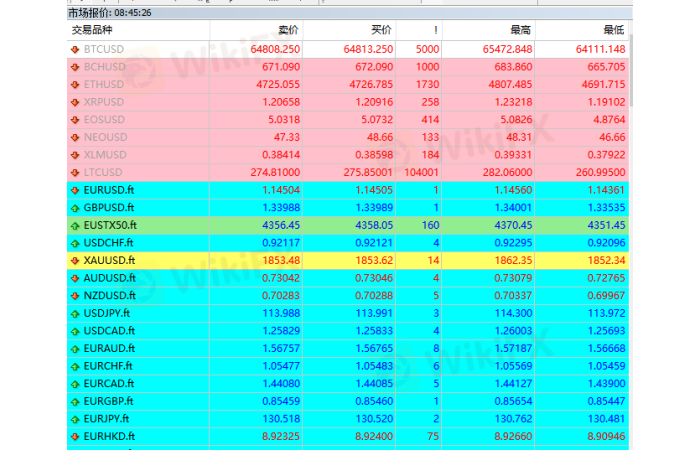Click the arrow icon beside ETHUSD
The height and width of the screenshot is (450, 700).
tap(75, 83)
